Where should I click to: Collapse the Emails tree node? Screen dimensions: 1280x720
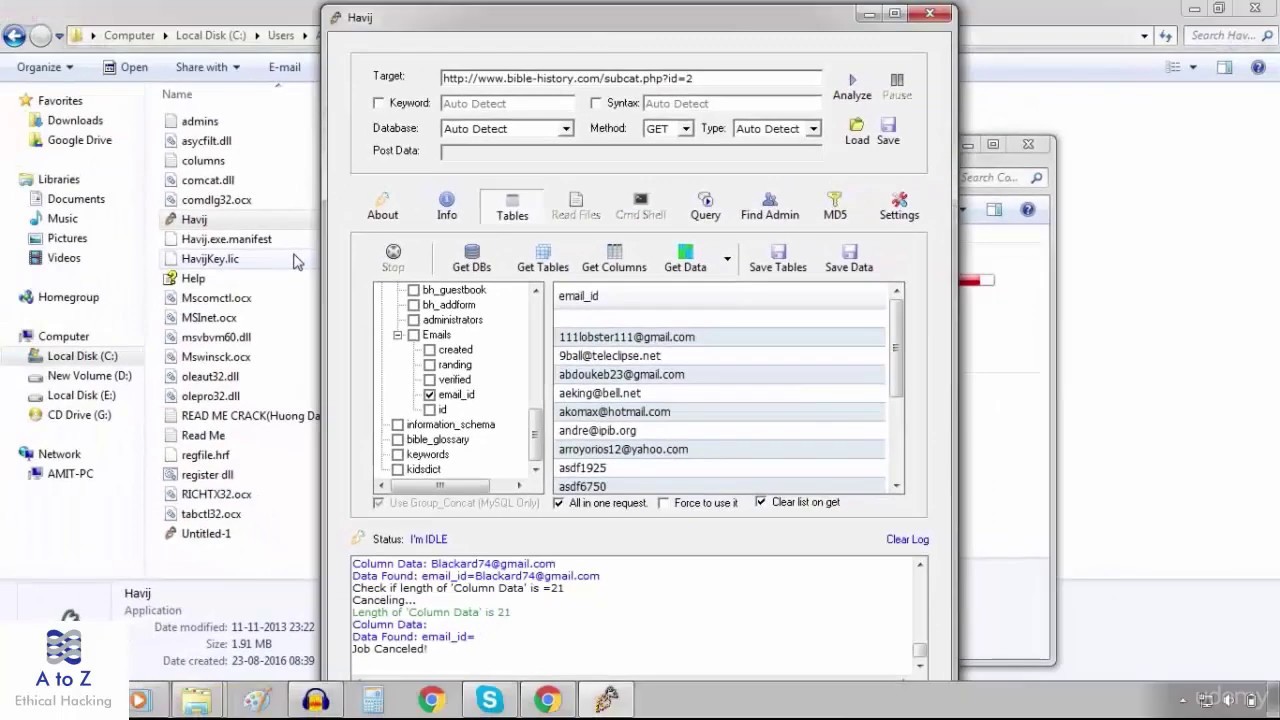(x=398, y=335)
